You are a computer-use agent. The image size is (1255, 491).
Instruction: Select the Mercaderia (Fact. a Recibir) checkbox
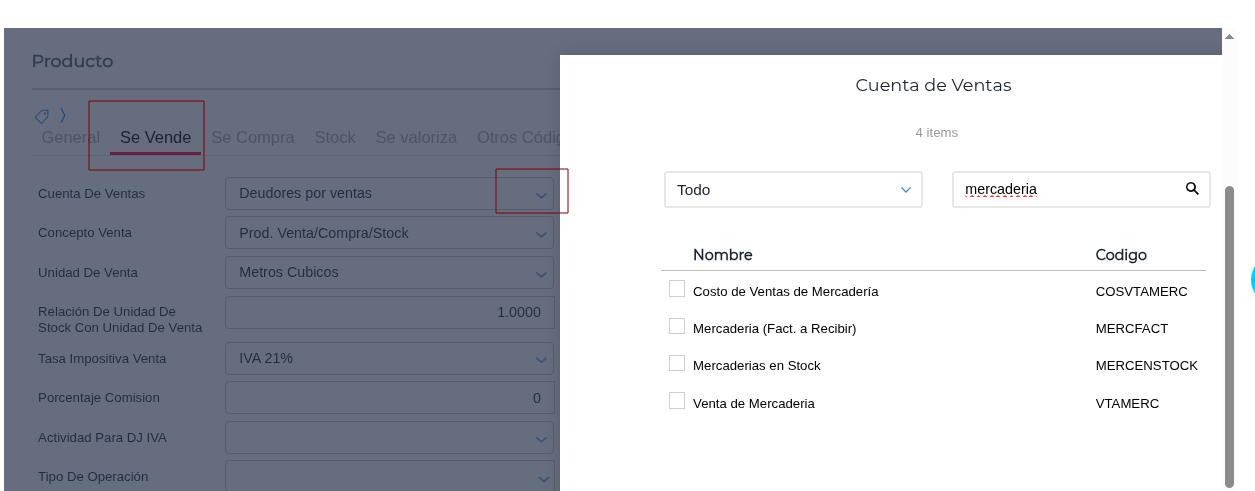point(677,326)
